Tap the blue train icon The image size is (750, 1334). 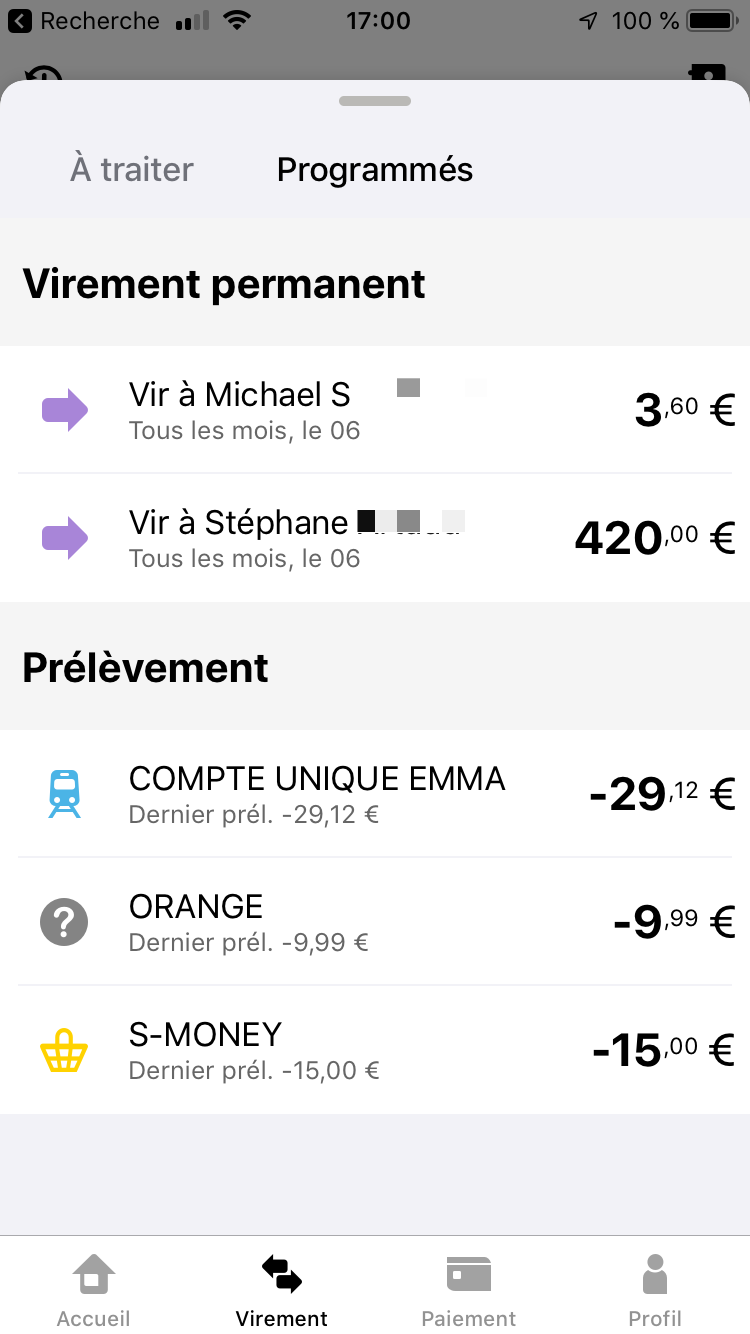[64, 794]
